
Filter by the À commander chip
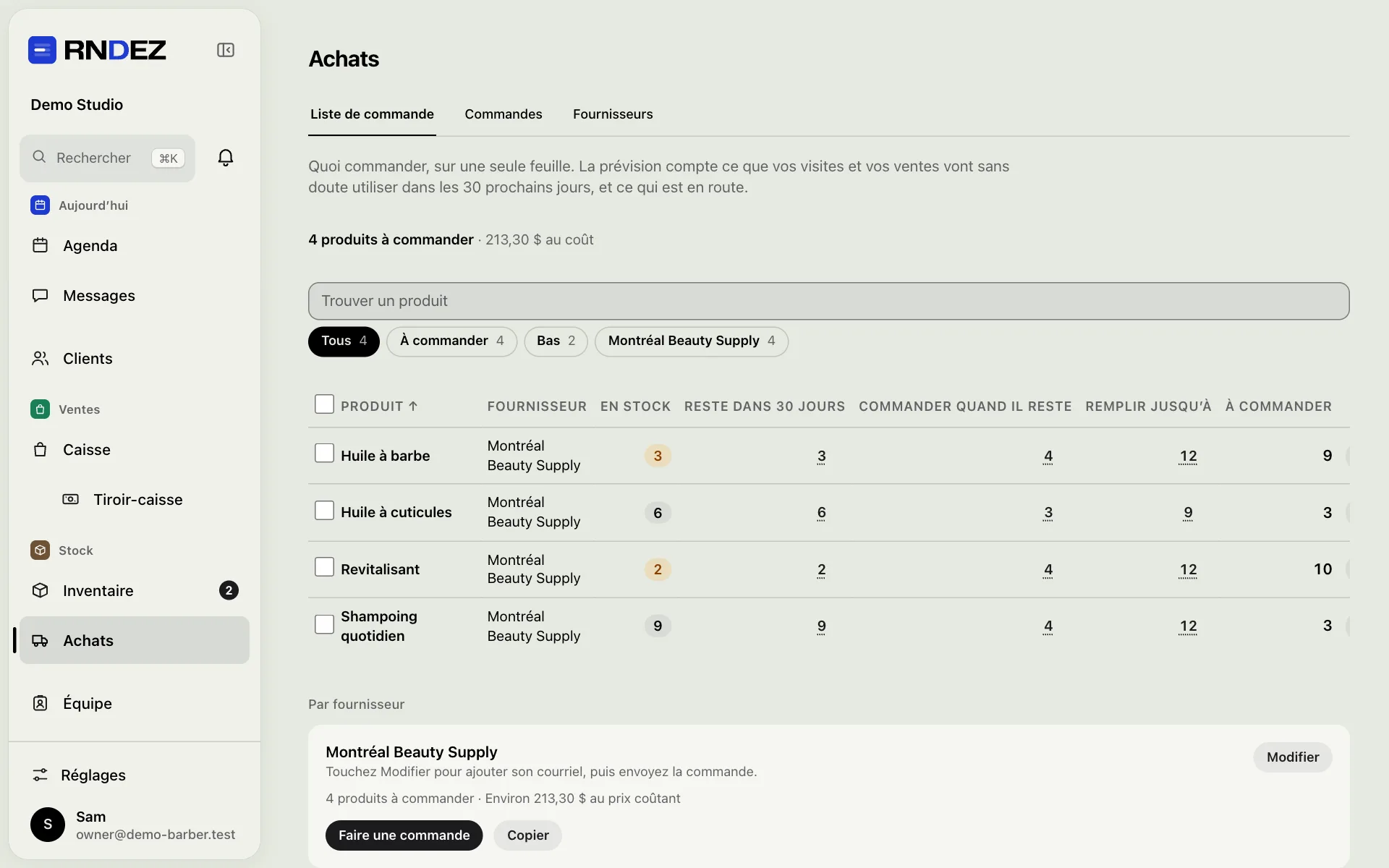452,341
